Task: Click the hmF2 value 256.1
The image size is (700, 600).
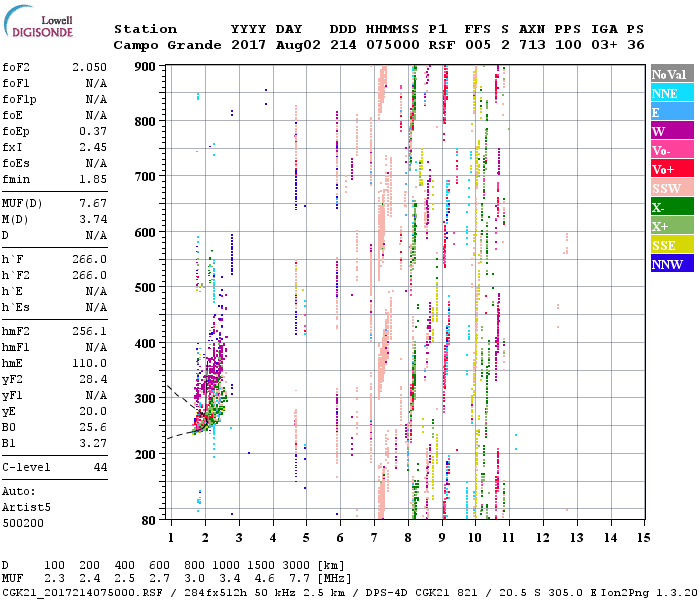Action: tap(89, 331)
